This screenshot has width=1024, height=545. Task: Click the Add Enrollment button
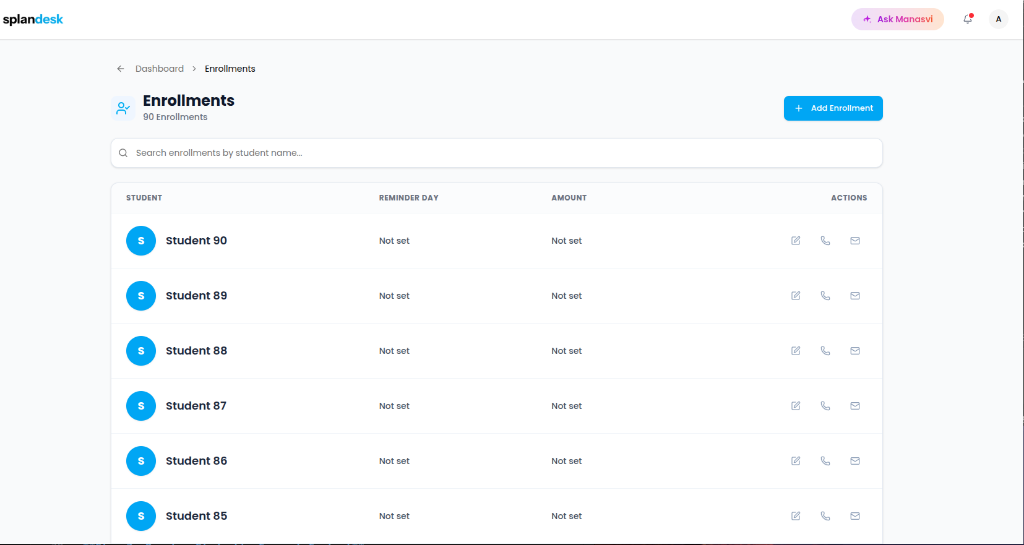tap(833, 108)
